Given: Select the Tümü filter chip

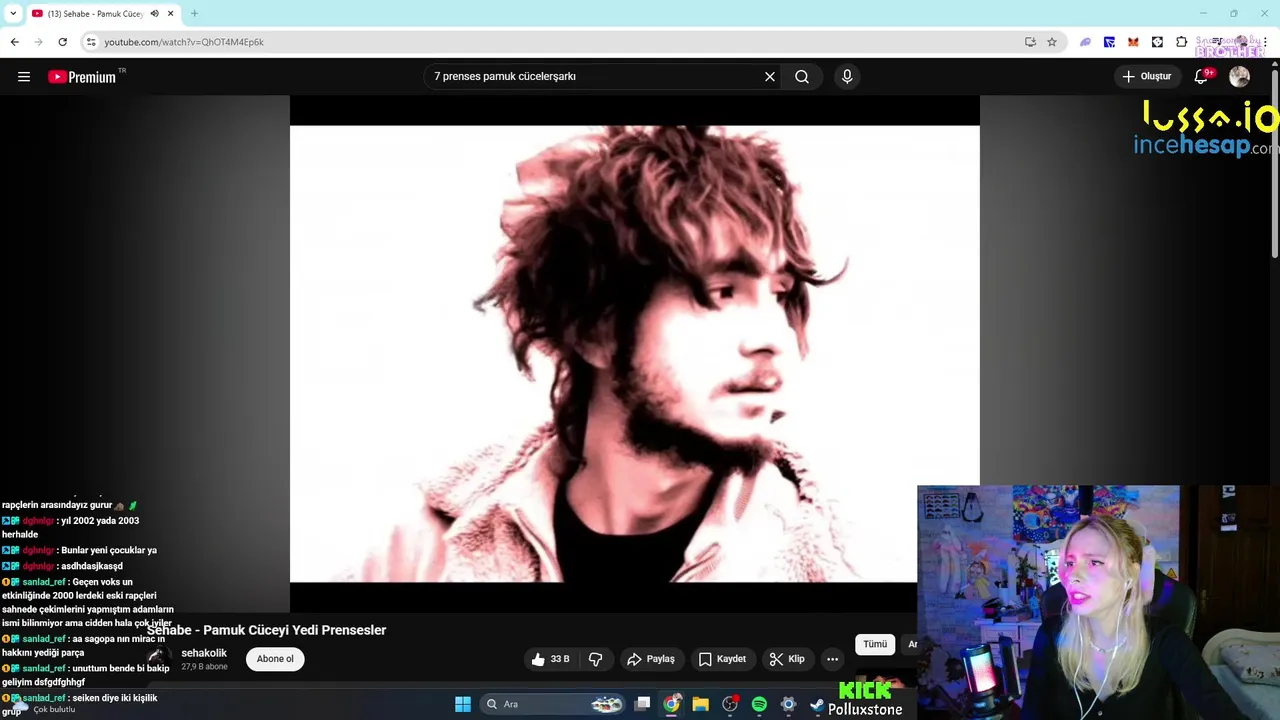Looking at the screenshot, I should click(875, 644).
